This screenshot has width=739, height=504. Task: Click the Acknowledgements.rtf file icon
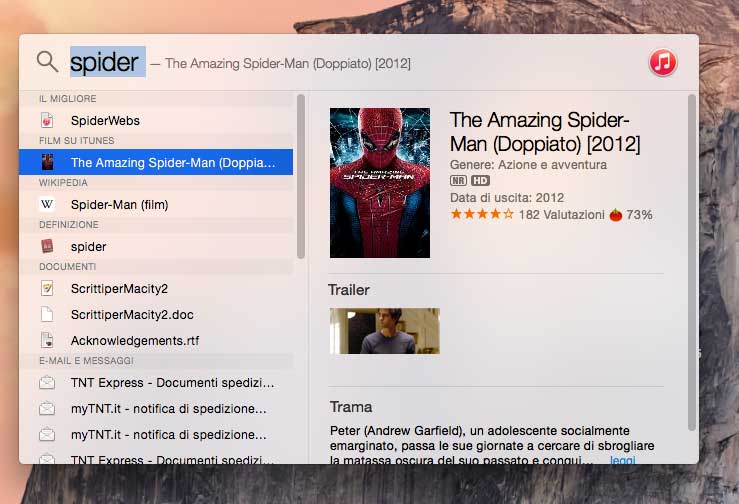(47, 340)
